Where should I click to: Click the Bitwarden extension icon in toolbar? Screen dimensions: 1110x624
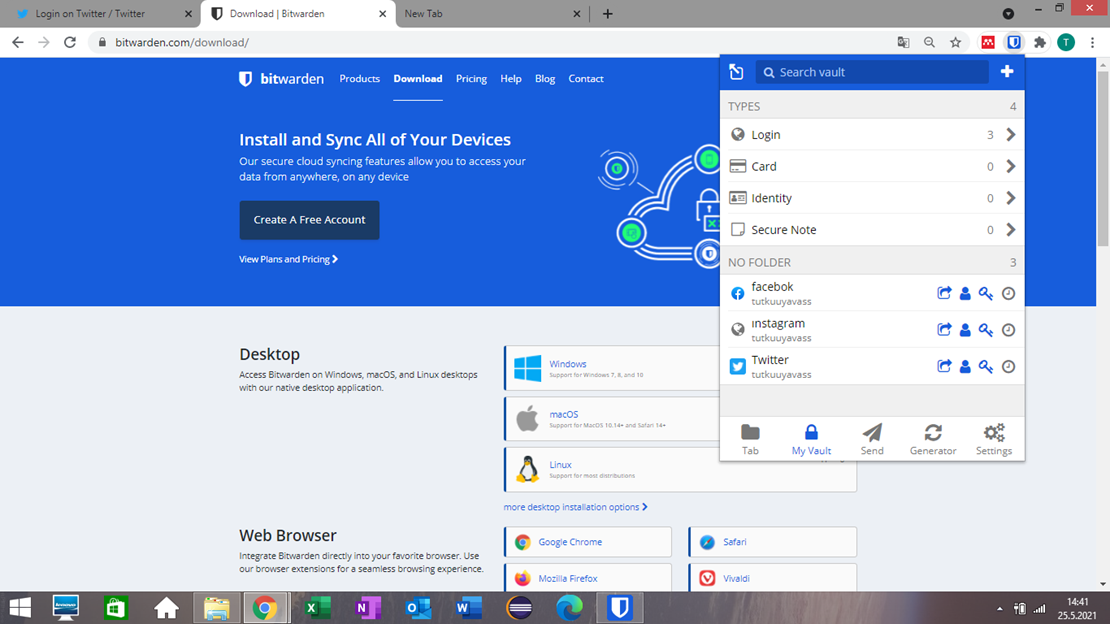coord(1014,42)
